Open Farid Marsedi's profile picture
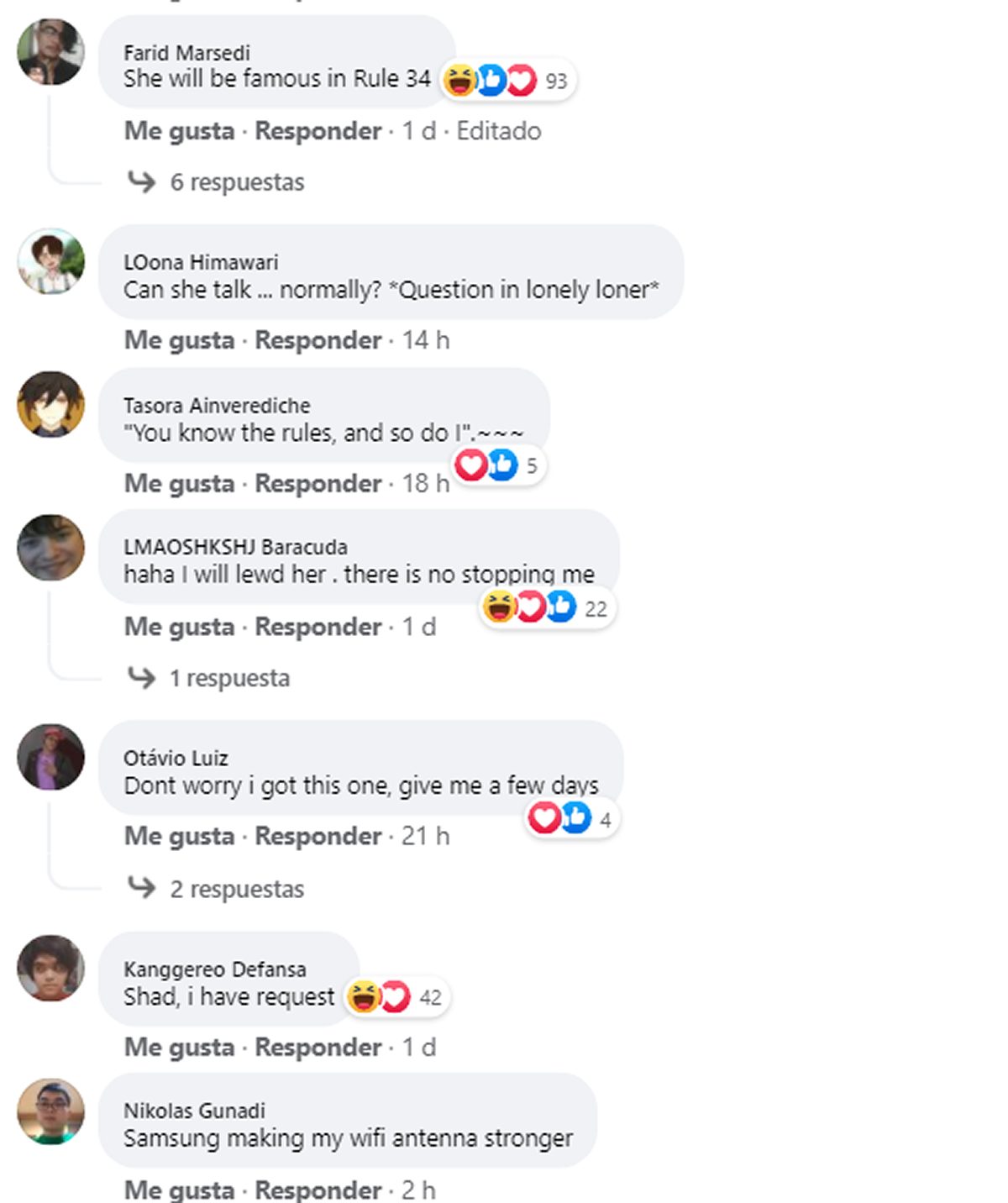 [x=51, y=52]
